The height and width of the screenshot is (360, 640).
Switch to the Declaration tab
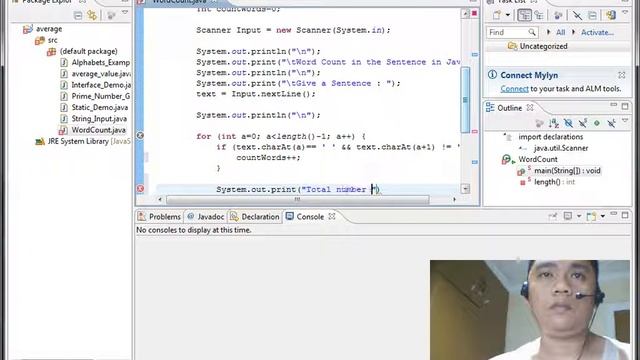tap(255, 217)
